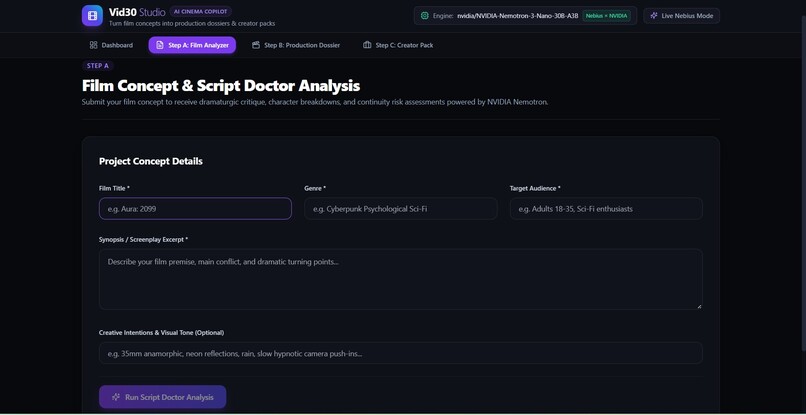Click the textarea resize handle corner

point(699,306)
